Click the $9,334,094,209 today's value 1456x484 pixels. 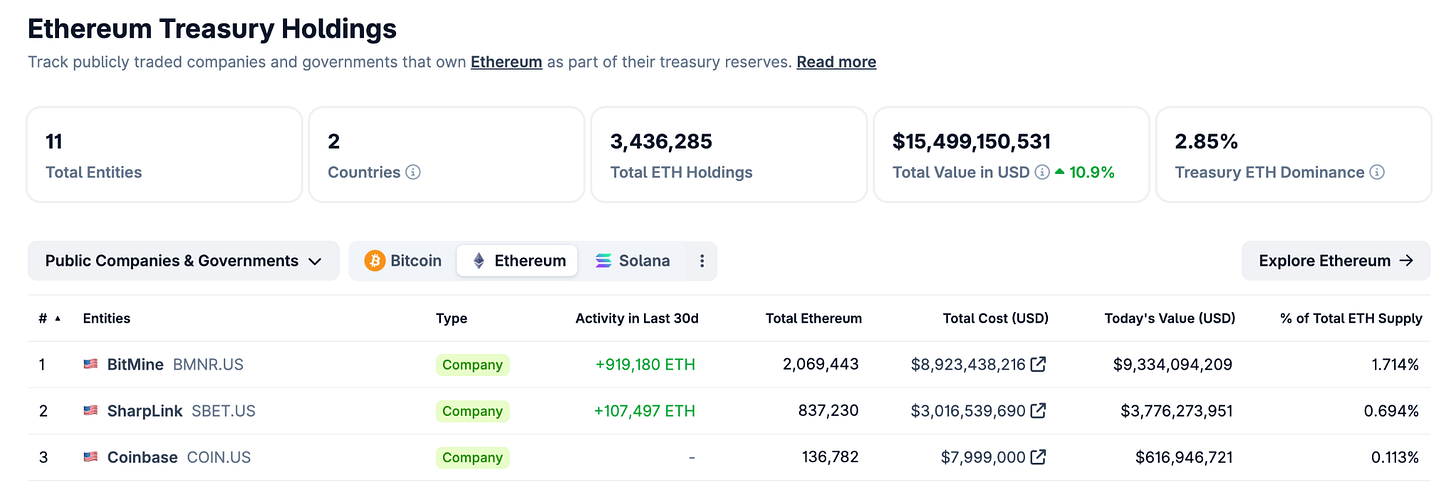coord(1172,365)
